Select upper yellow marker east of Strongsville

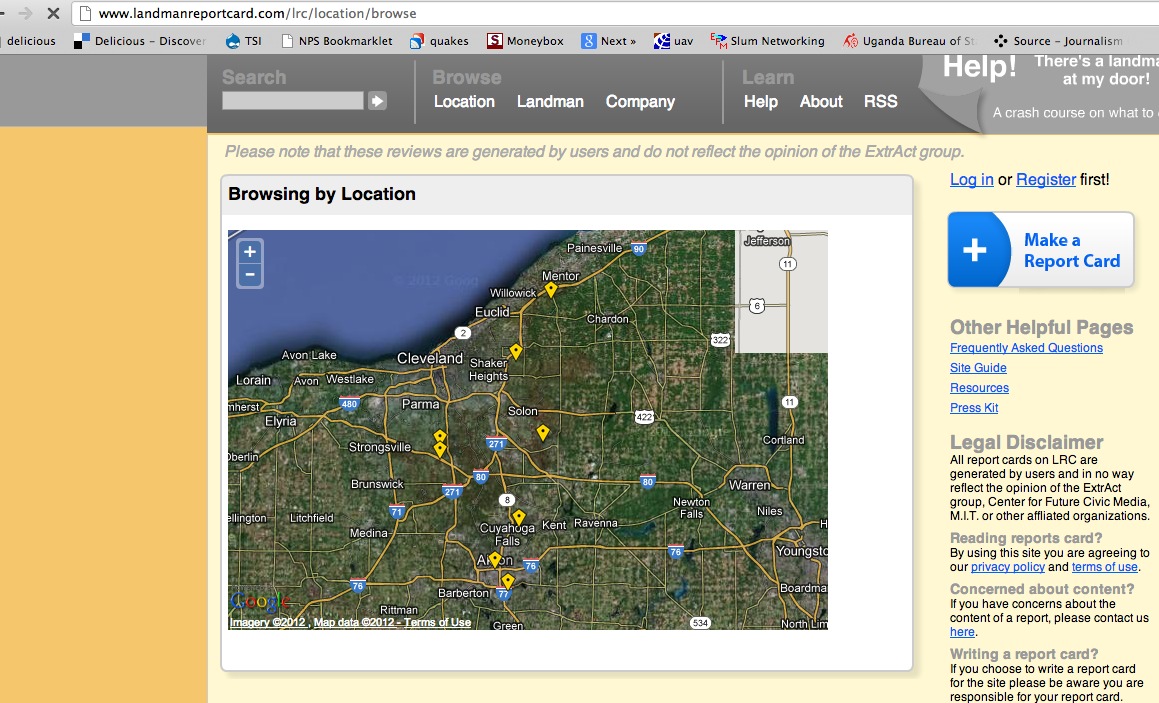[440, 436]
